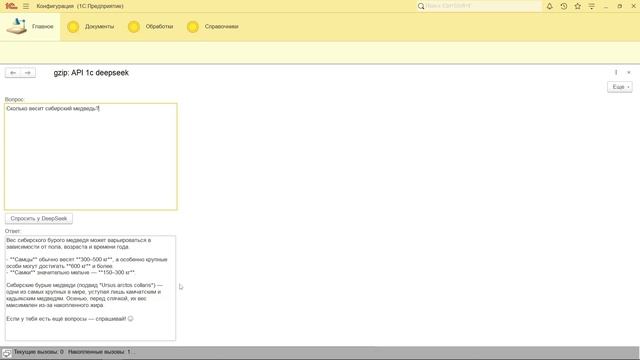
Task: Click the search magnifier icon
Action: 421,6
